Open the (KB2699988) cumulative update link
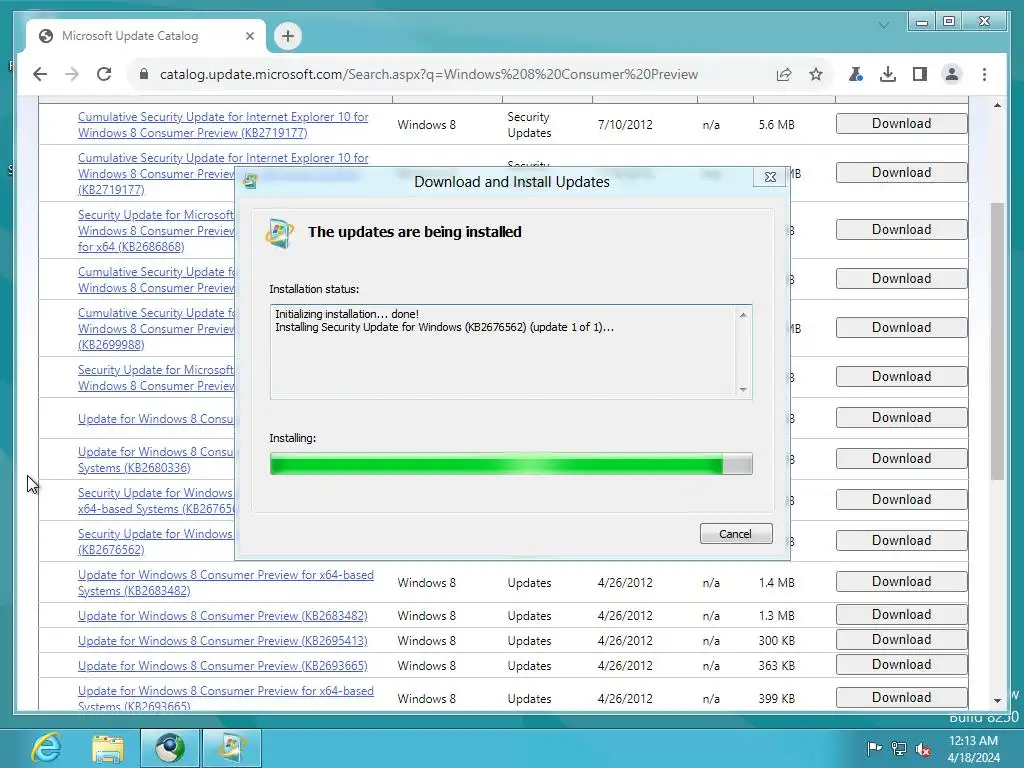 click(155, 328)
